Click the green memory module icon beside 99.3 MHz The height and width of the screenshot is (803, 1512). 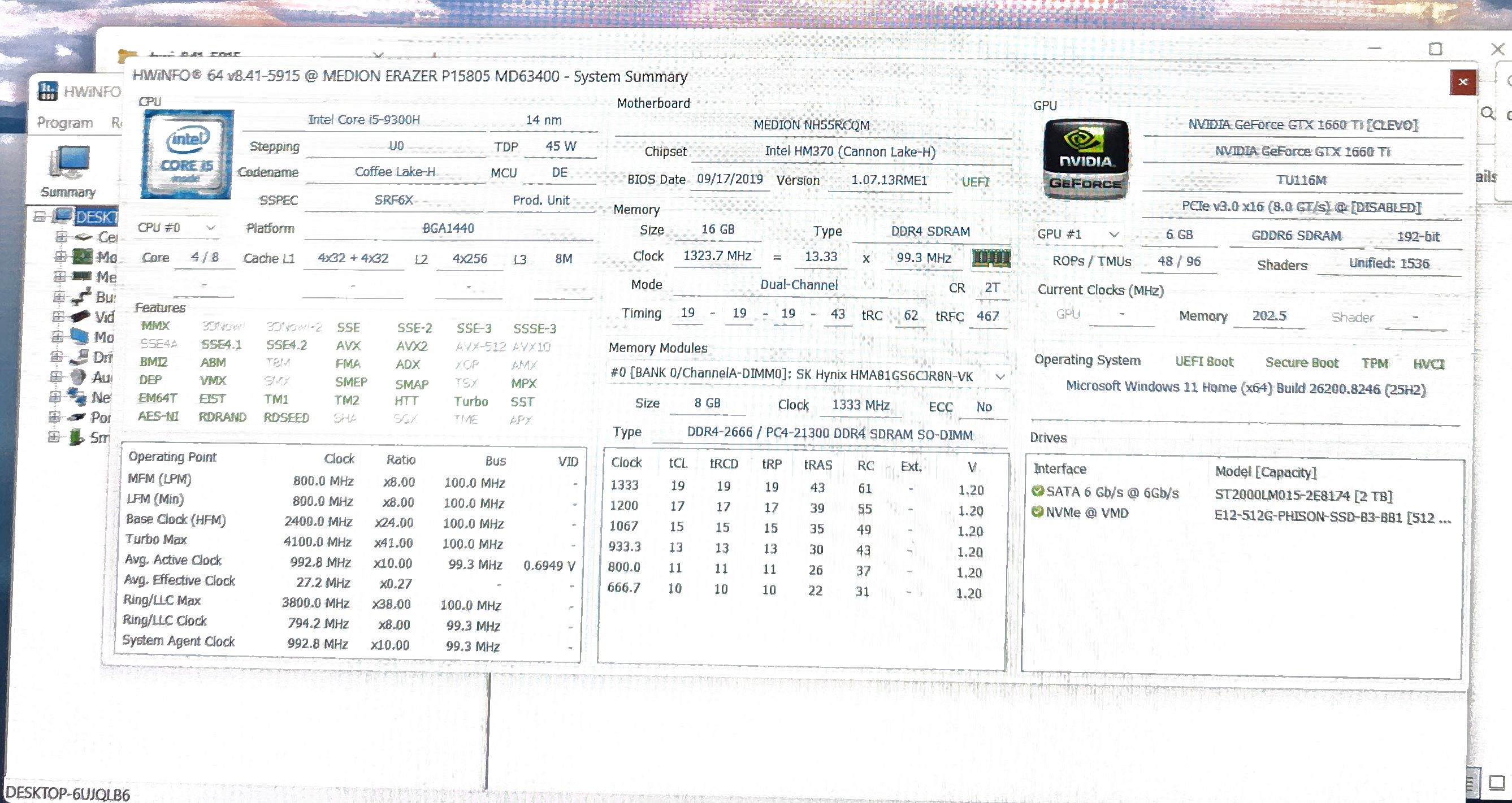[991, 258]
